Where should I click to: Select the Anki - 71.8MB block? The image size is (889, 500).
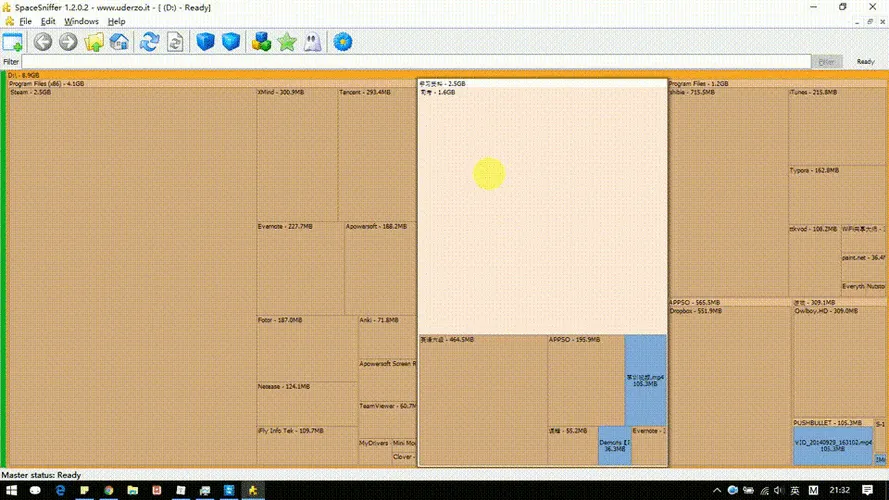click(387, 337)
